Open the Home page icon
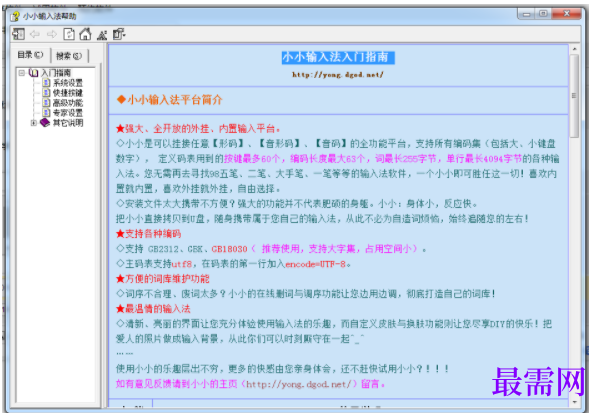 85,34
